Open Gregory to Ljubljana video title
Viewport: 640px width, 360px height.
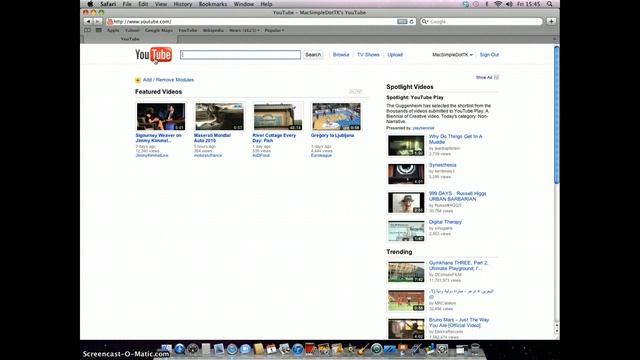(332, 136)
